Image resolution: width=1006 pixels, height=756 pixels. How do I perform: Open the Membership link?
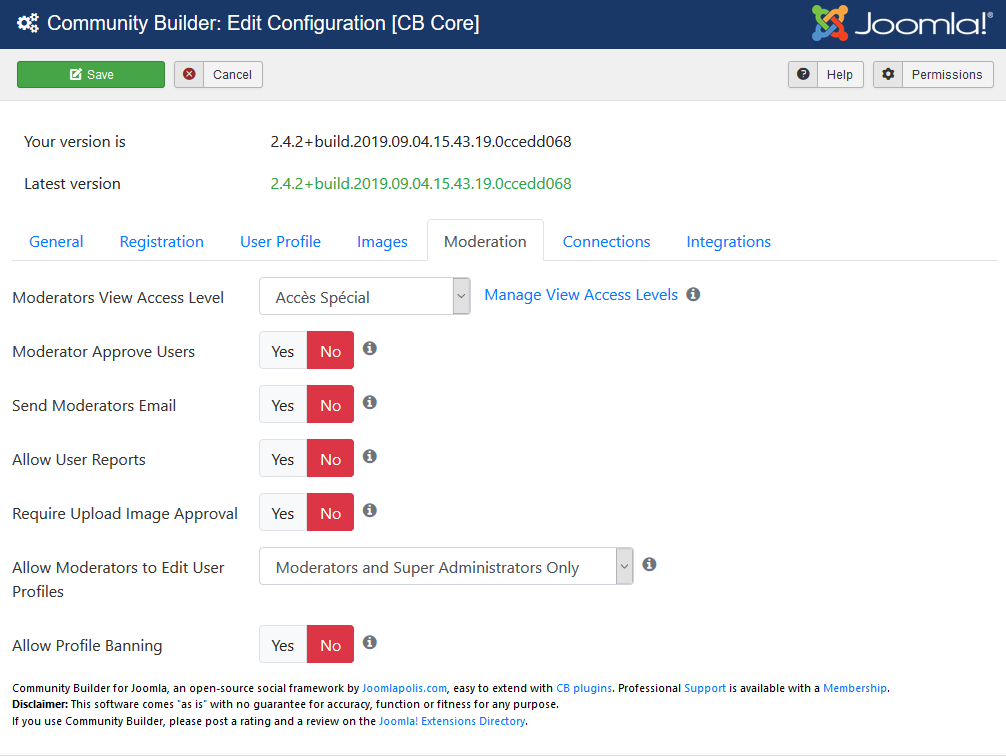coord(855,688)
